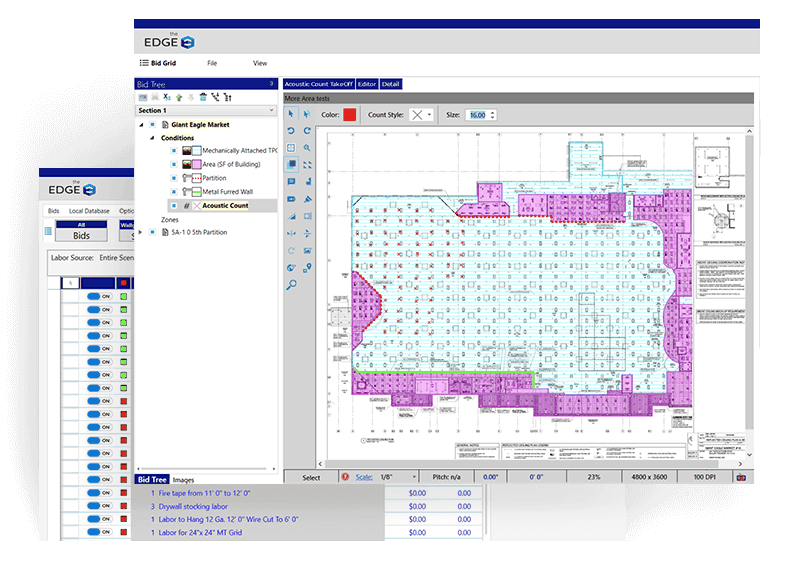
Task: Open the image picture tool
Action: coord(307,250)
